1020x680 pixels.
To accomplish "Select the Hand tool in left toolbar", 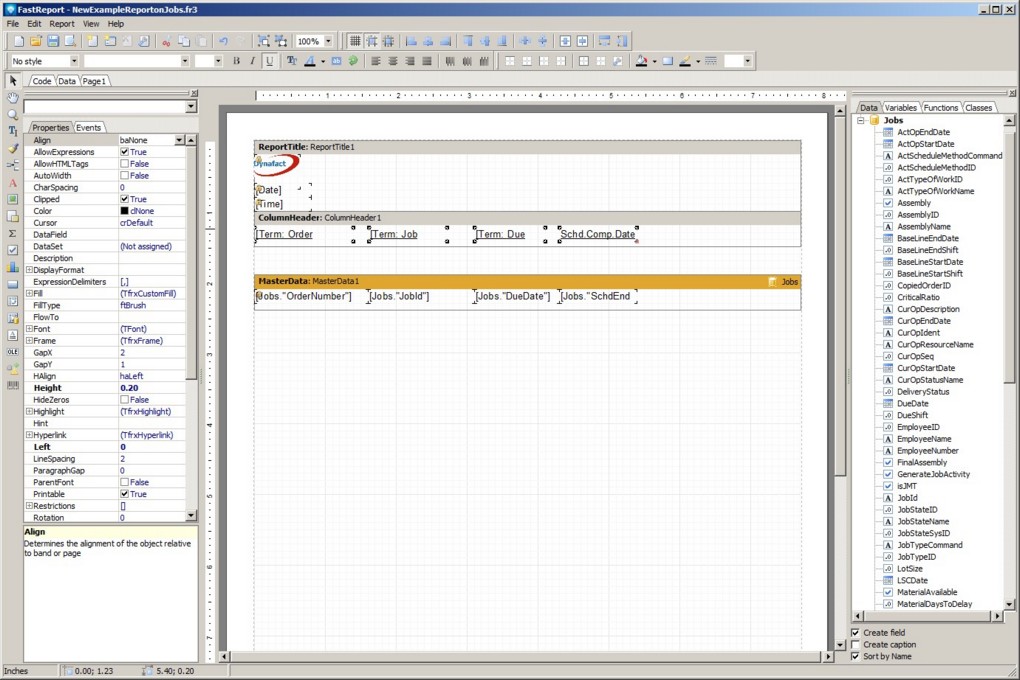I will pos(13,98).
